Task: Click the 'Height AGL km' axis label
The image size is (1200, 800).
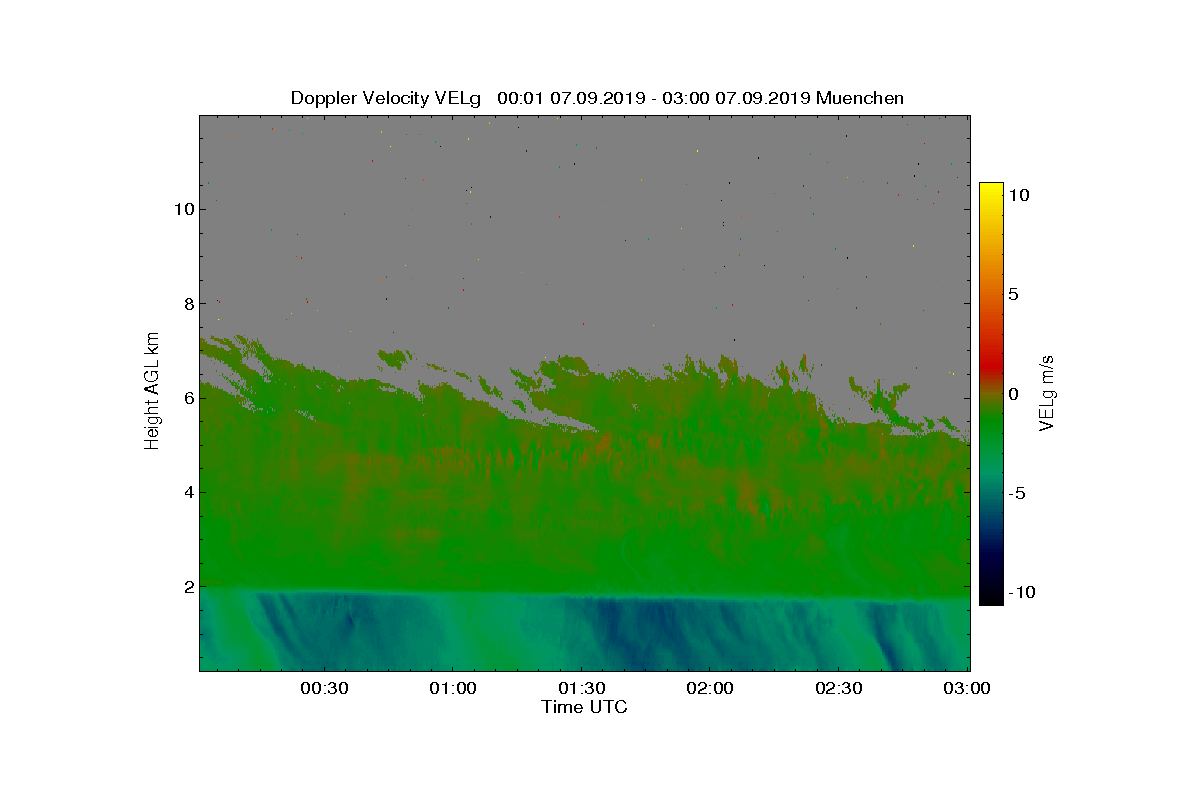Action: [x=152, y=391]
